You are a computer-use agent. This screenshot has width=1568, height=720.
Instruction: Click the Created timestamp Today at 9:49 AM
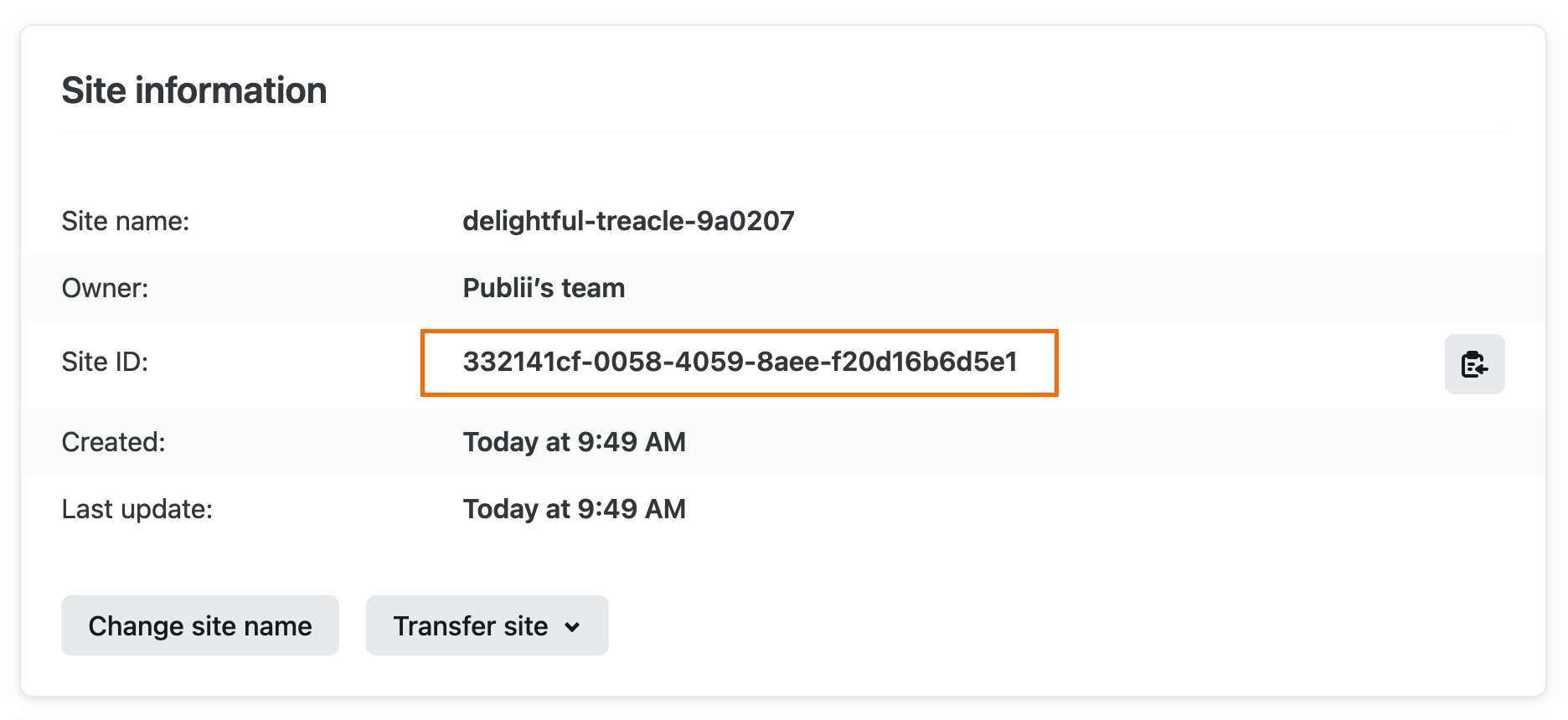575,442
